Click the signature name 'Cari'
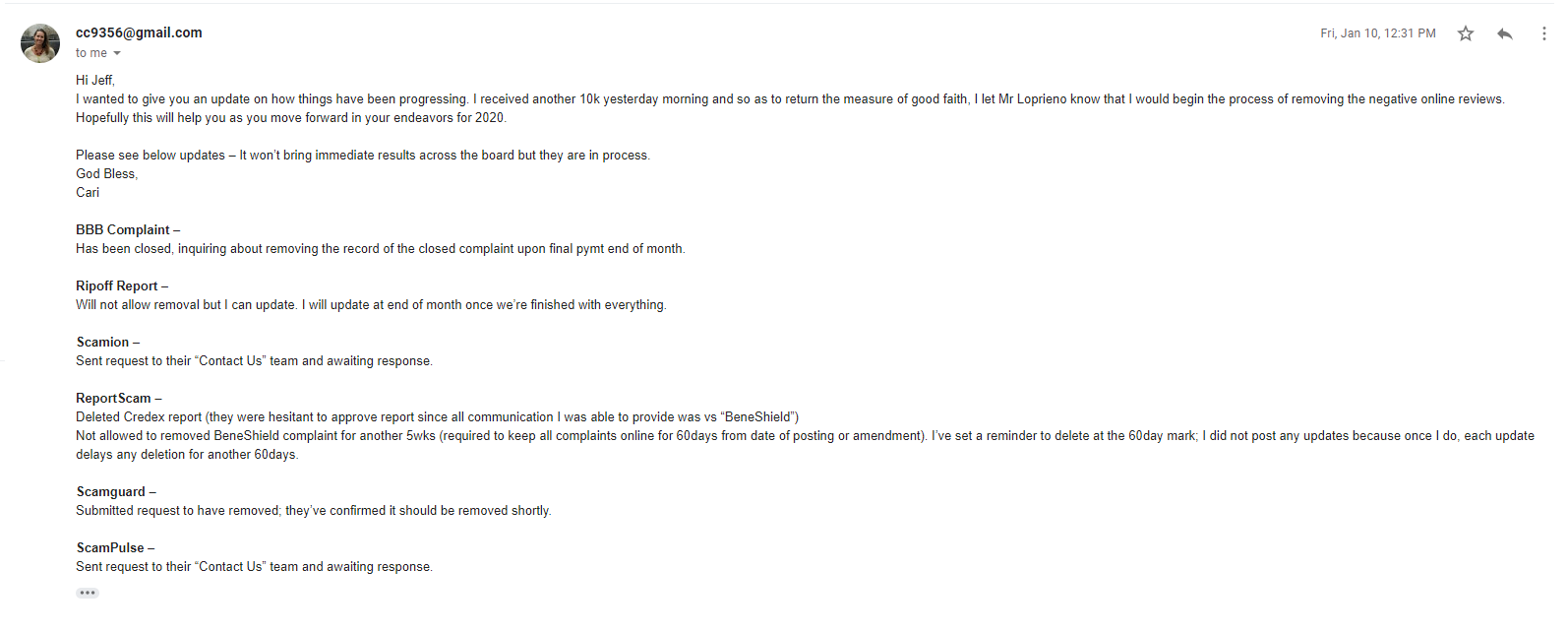1568x633 pixels. 88,193
